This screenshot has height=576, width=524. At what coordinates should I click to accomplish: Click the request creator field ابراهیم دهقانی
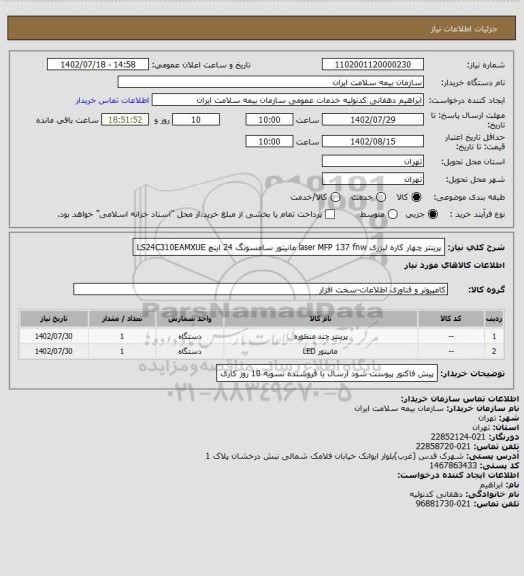(288, 100)
